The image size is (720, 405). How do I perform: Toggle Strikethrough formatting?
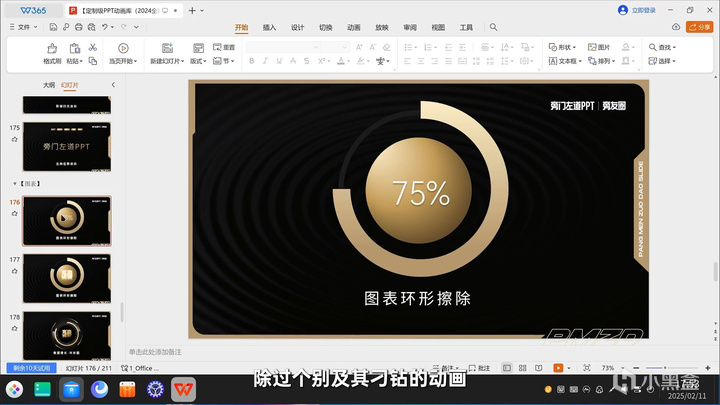(x=293, y=61)
